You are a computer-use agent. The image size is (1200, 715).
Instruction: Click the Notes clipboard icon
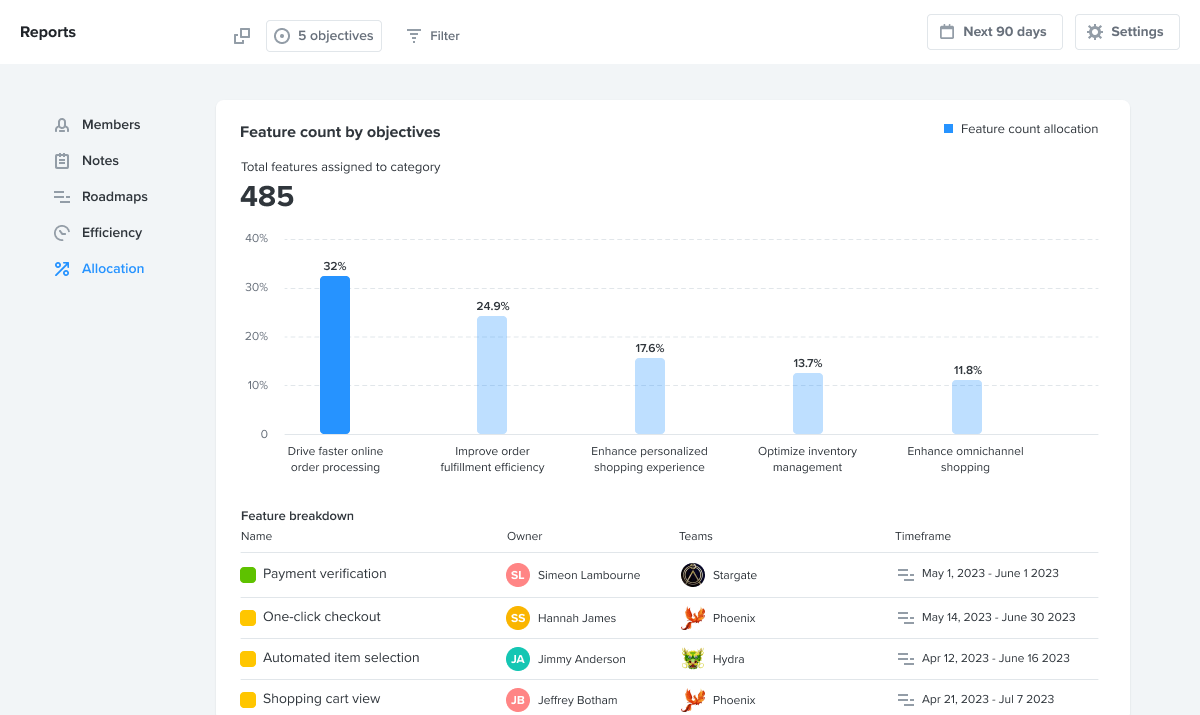point(61,160)
